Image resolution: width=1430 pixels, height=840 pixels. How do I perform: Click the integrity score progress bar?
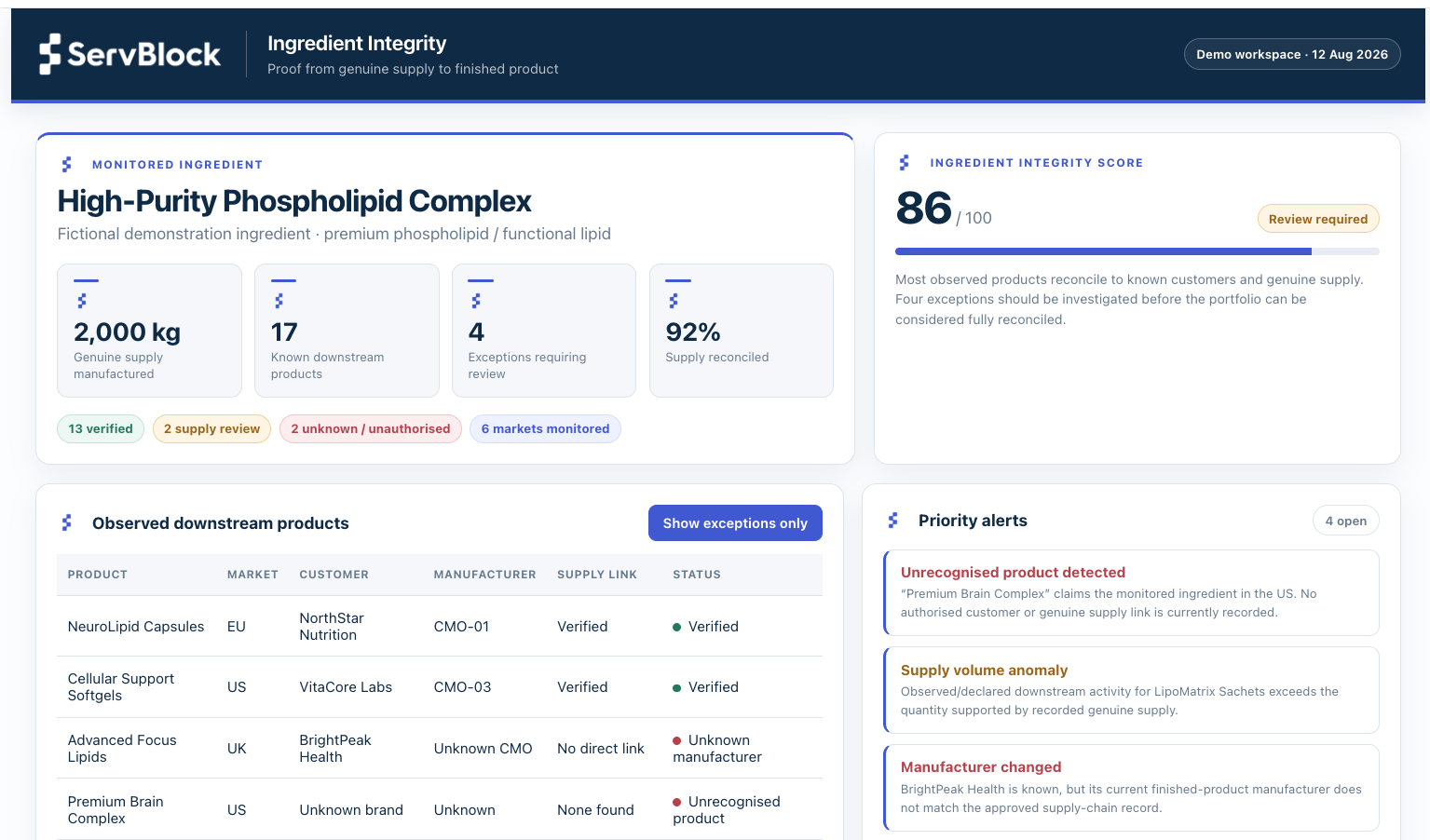pos(1137,251)
